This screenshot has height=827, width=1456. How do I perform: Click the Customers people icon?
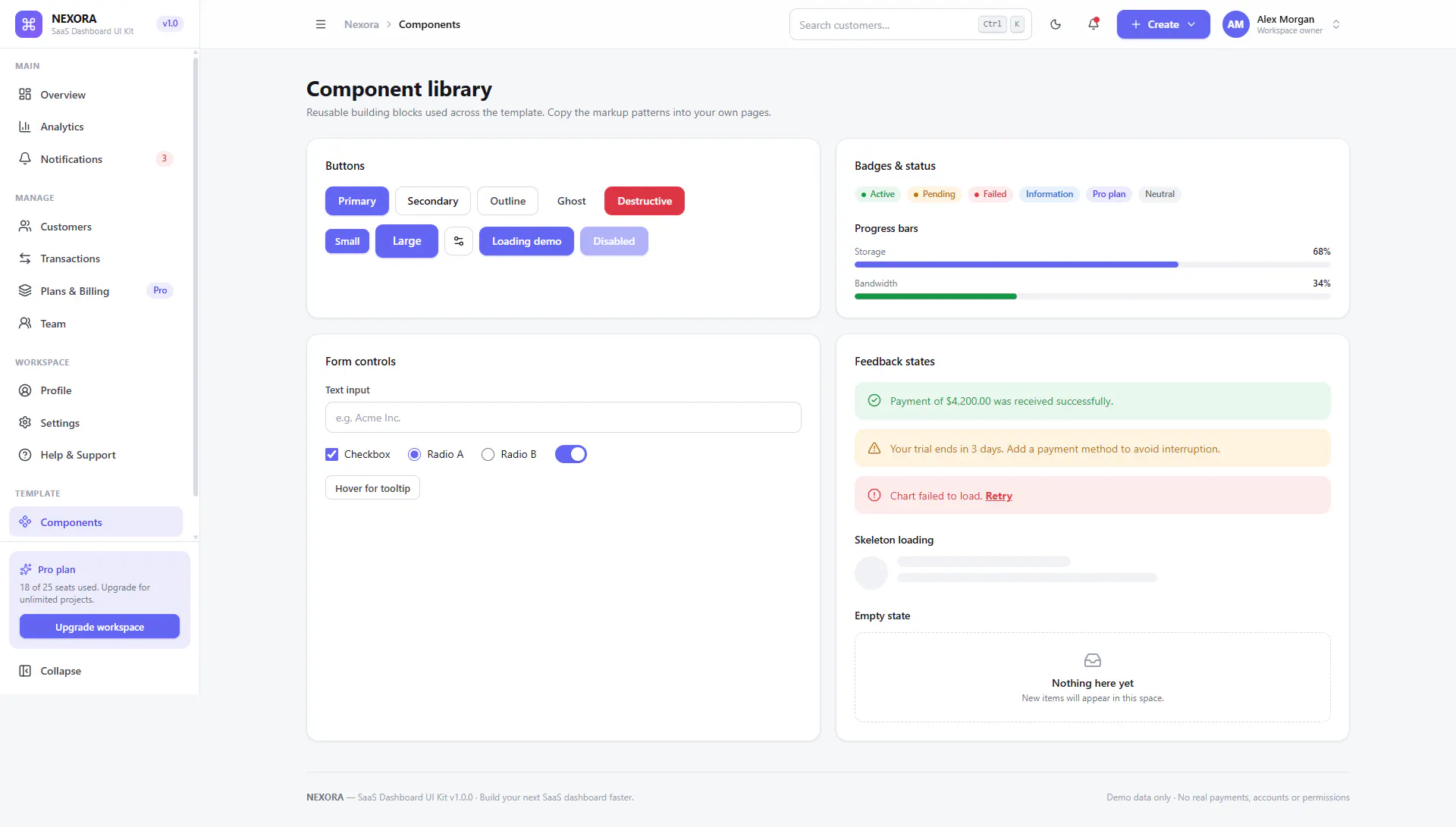click(25, 227)
